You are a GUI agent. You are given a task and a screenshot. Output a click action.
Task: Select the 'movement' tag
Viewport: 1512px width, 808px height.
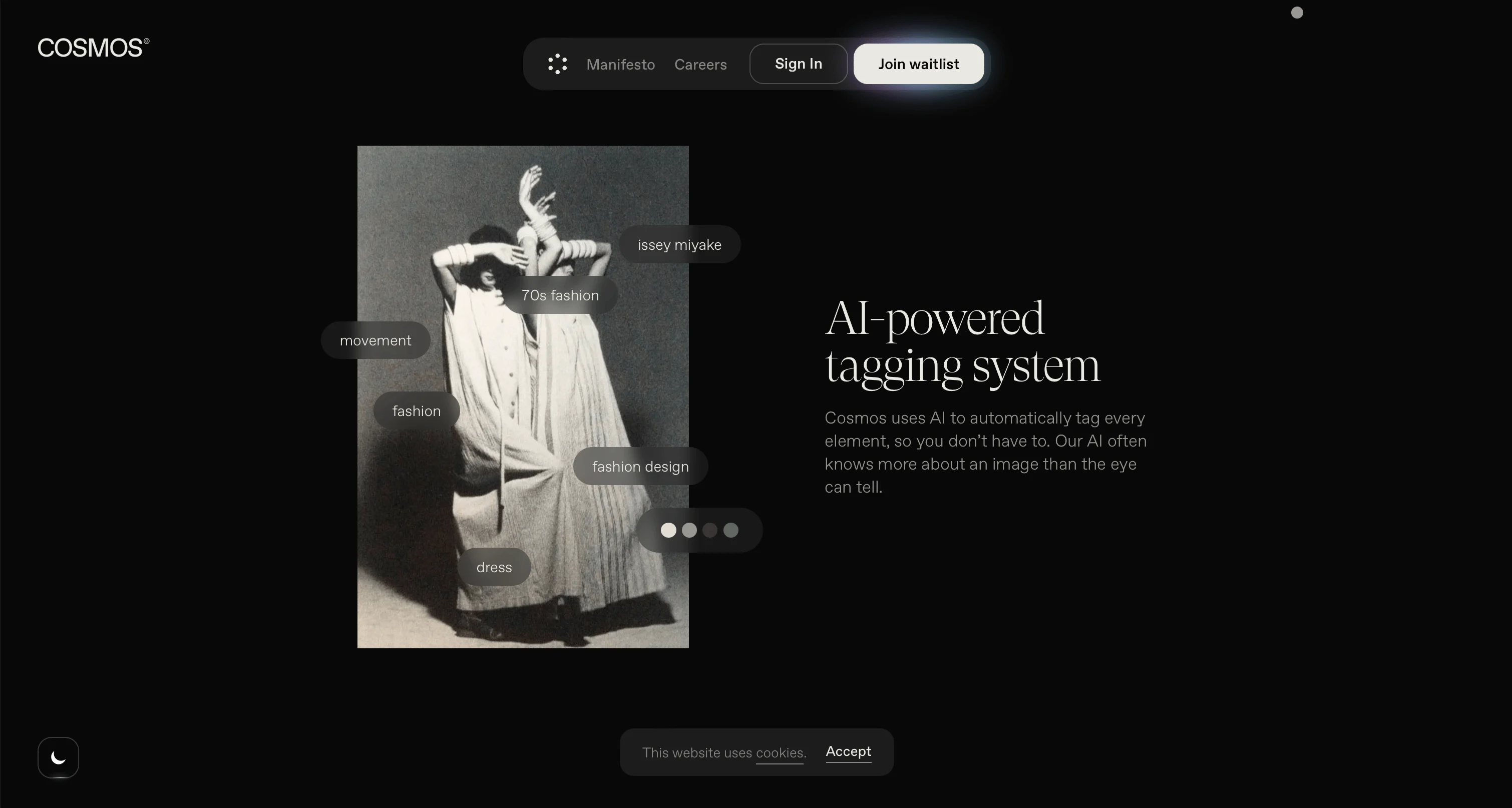click(x=375, y=340)
